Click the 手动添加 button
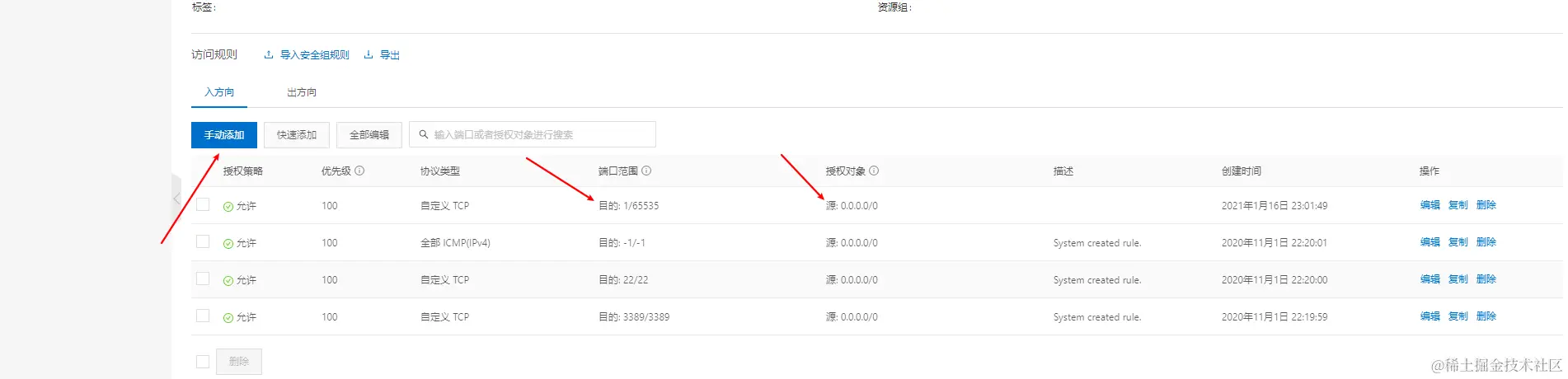Viewport: 1568px width, 379px height. (224, 135)
